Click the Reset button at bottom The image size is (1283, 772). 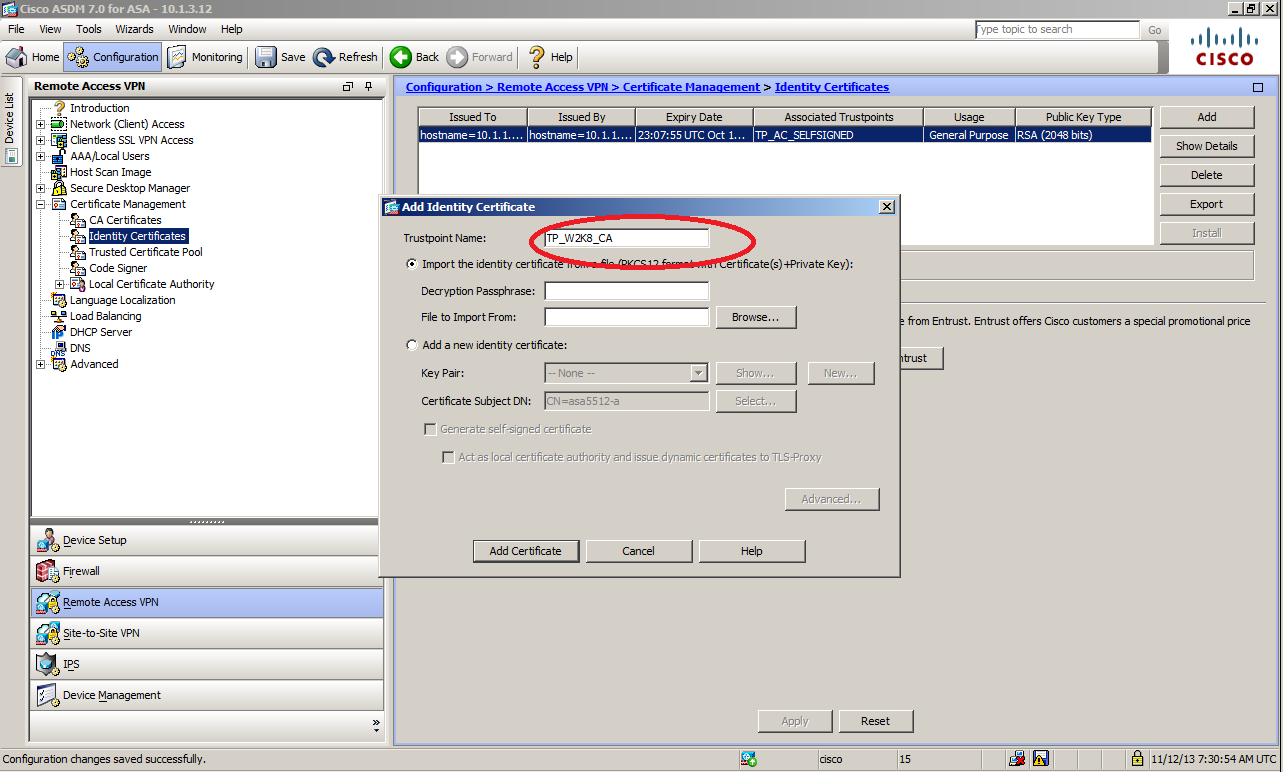point(875,721)
